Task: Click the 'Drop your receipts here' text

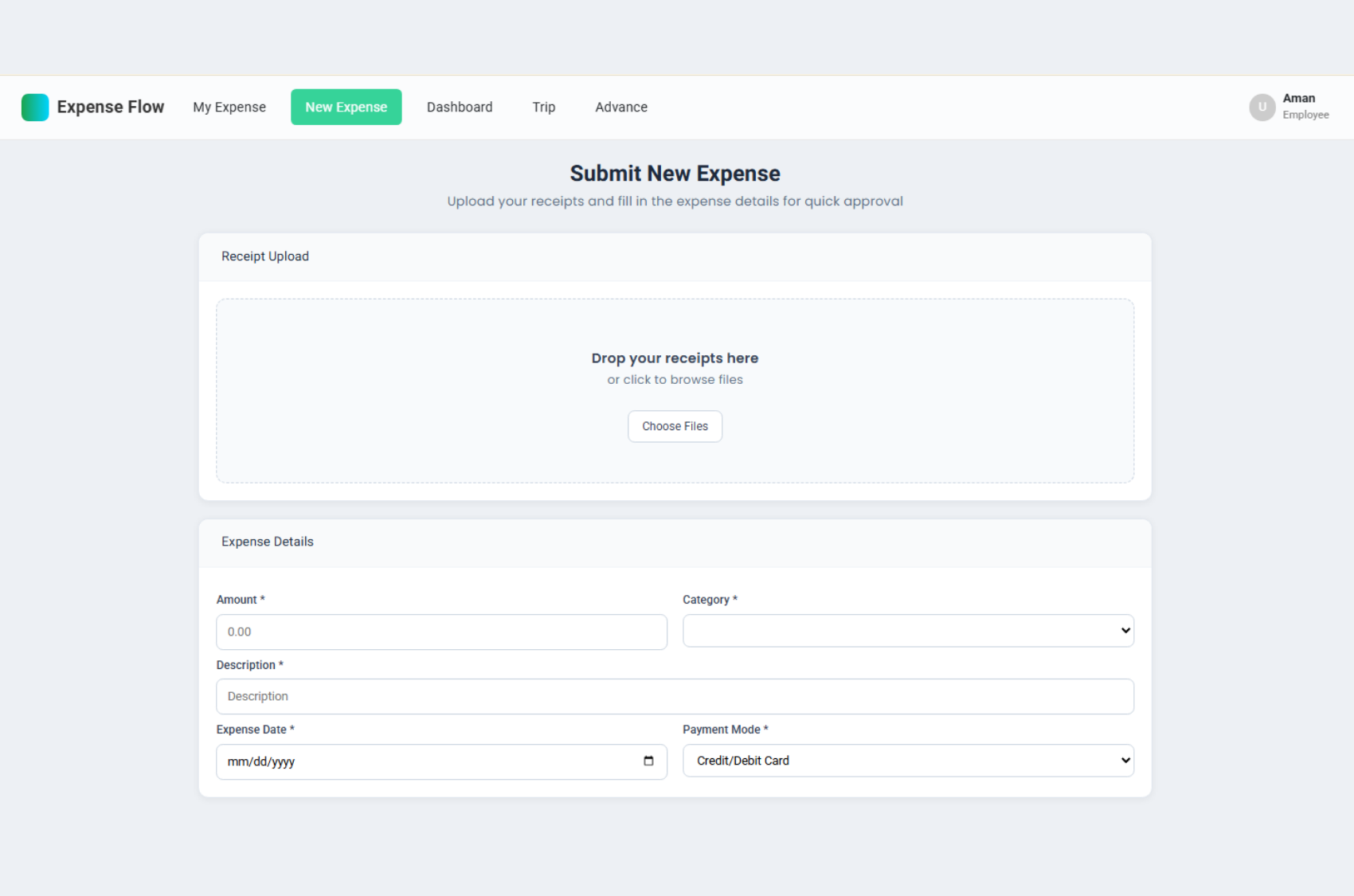Action: pyautogui.click(x=675, y=358)
